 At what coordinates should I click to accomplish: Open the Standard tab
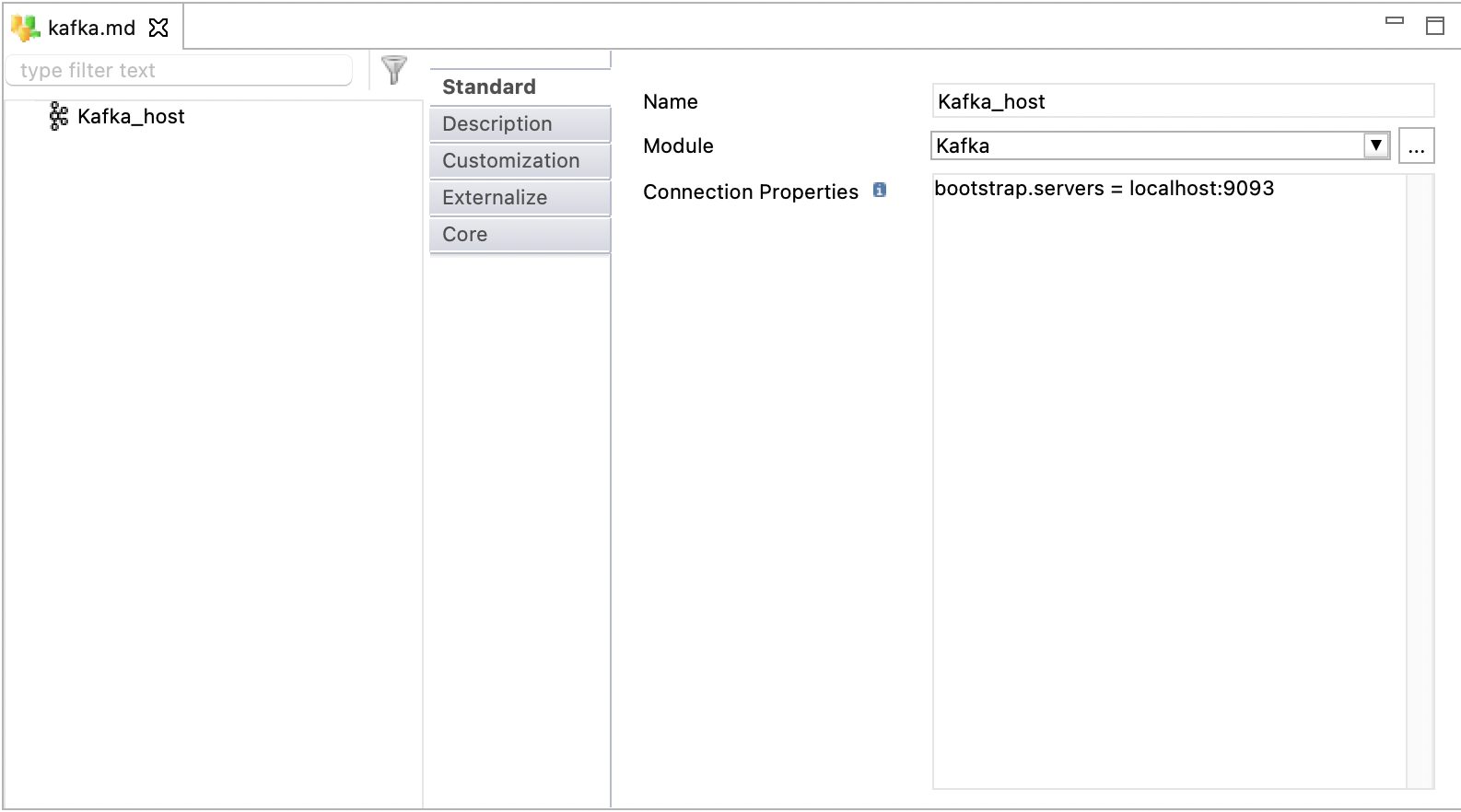[x=520, y=87]
